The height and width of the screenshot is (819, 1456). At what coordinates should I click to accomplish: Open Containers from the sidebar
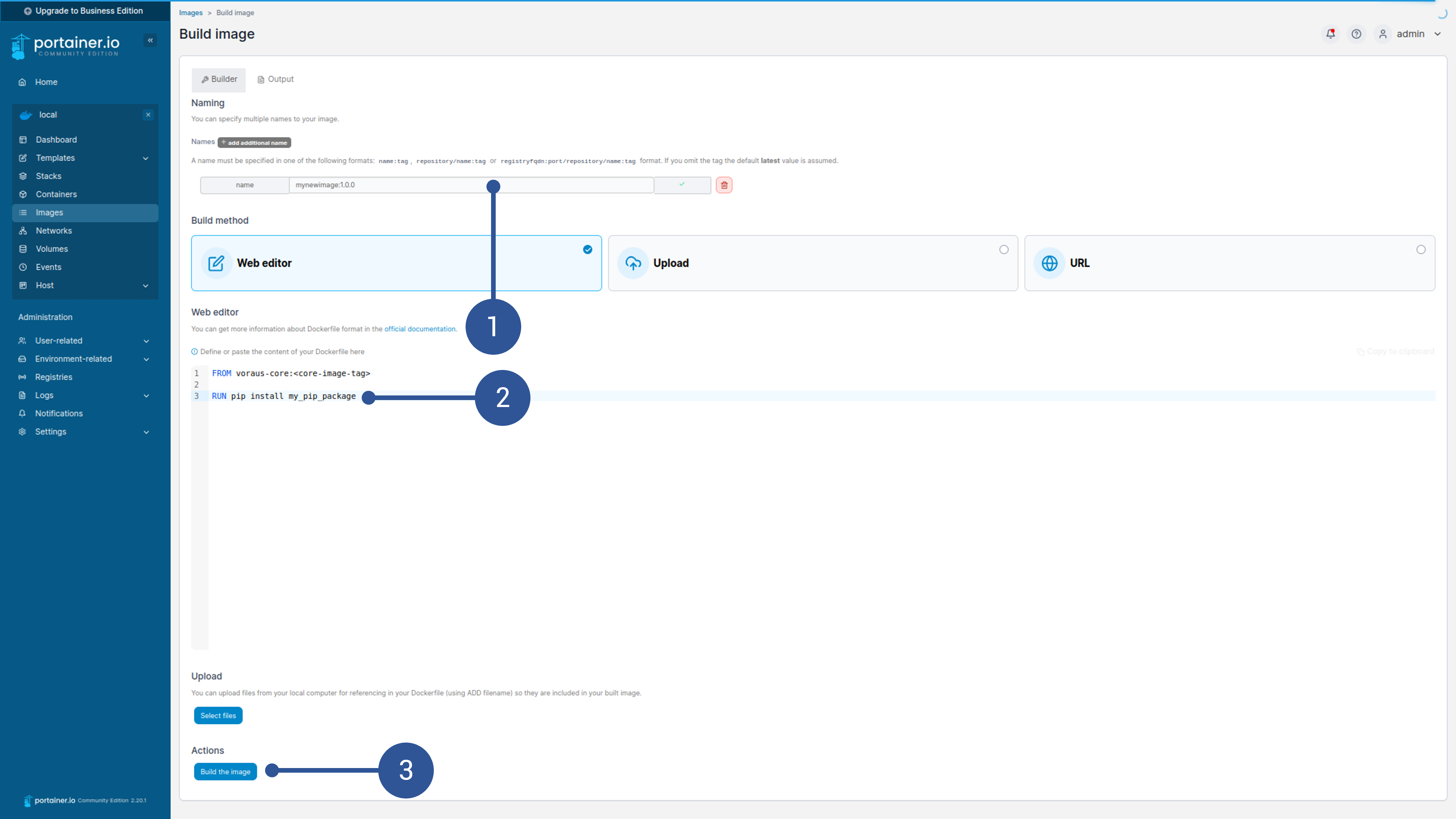[56, 194]
